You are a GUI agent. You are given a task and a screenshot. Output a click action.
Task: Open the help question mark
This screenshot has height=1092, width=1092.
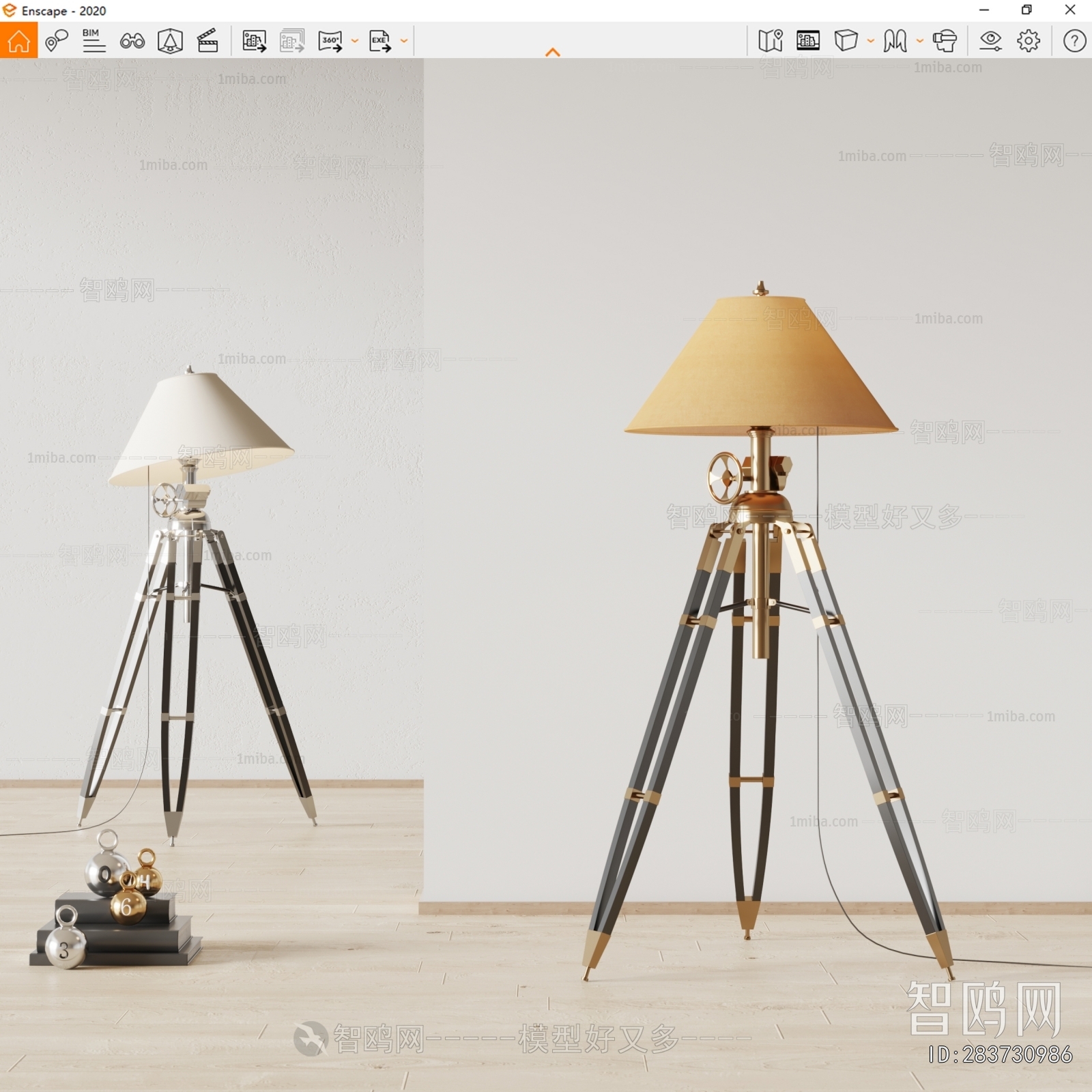click(x=1075, y=41)
